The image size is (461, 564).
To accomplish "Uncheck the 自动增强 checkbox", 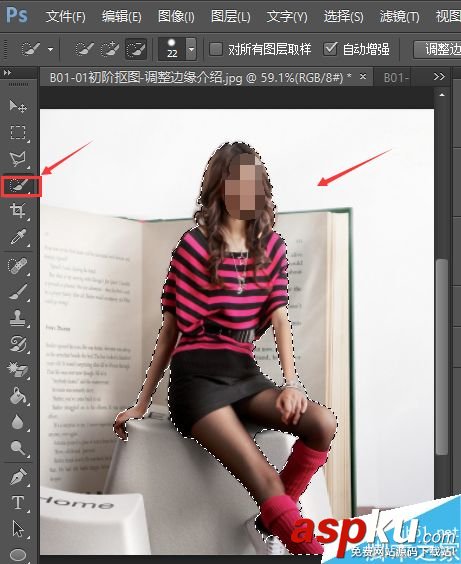I will click(330, 49).
